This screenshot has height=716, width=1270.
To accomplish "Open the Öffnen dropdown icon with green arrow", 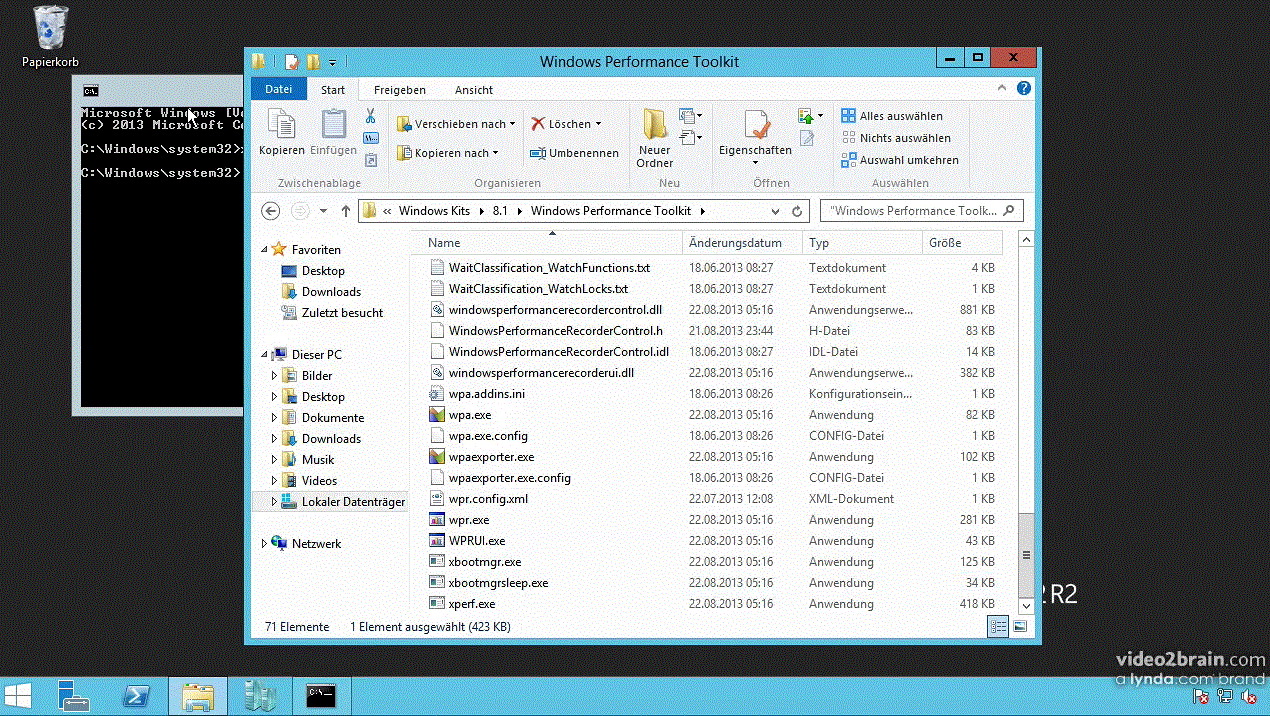I will [811, 116].
